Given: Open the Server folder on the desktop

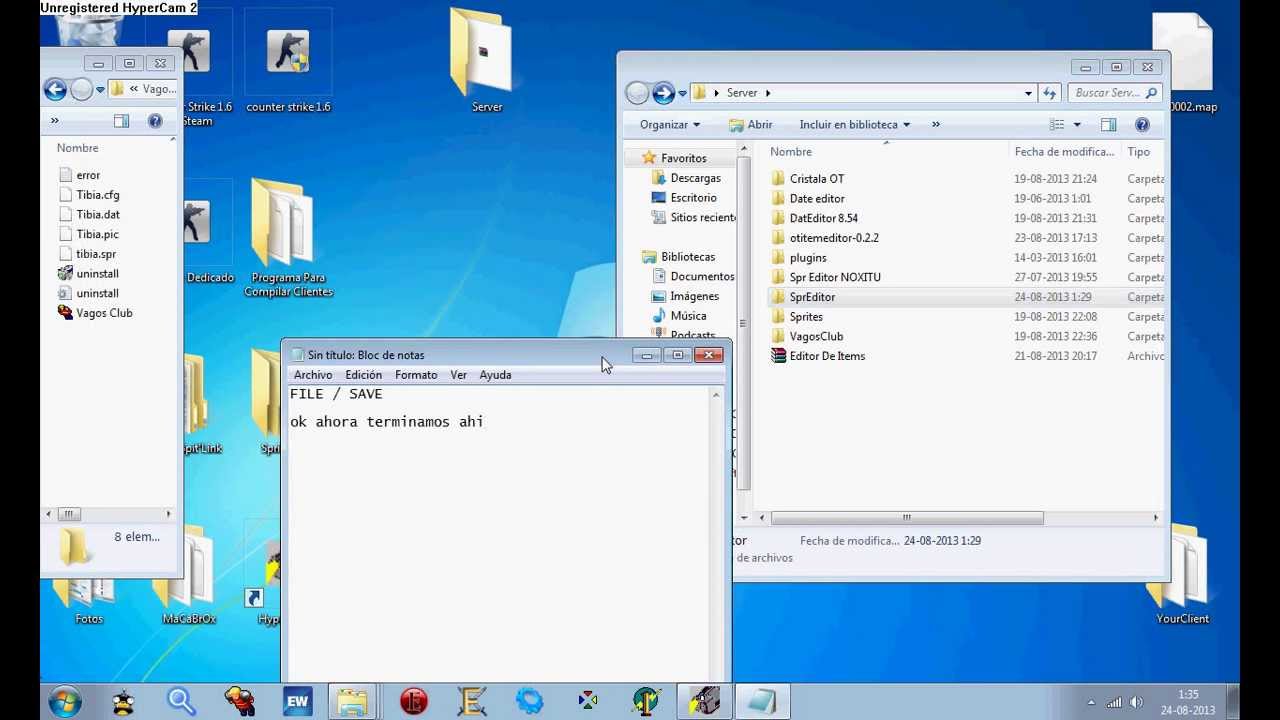Looking at the screenshot, I should (x=487, y=60).
